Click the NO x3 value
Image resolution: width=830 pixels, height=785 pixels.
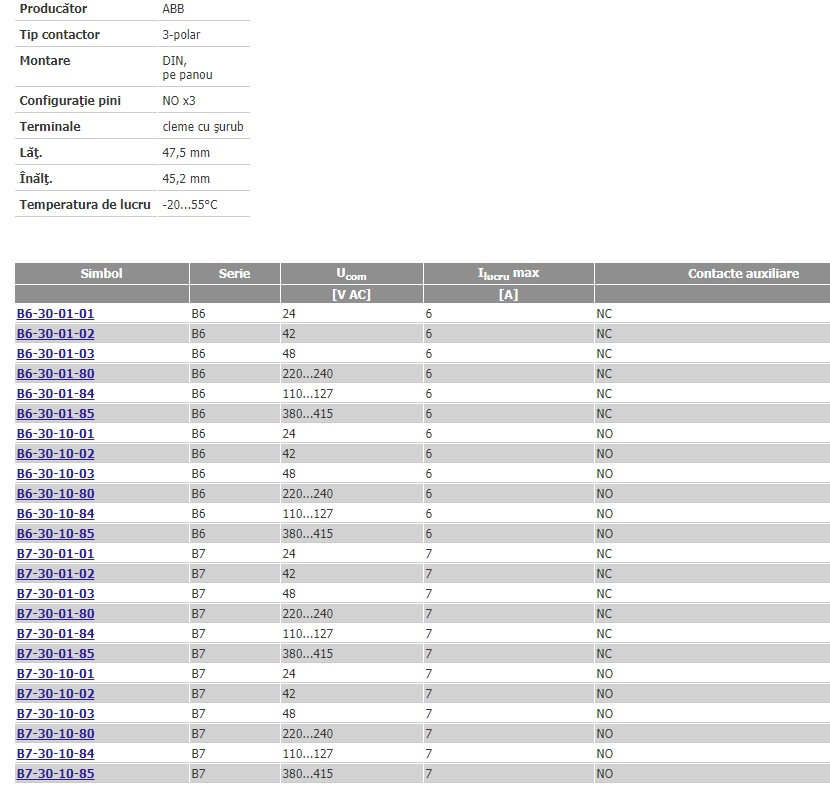(x=179, y=101)
